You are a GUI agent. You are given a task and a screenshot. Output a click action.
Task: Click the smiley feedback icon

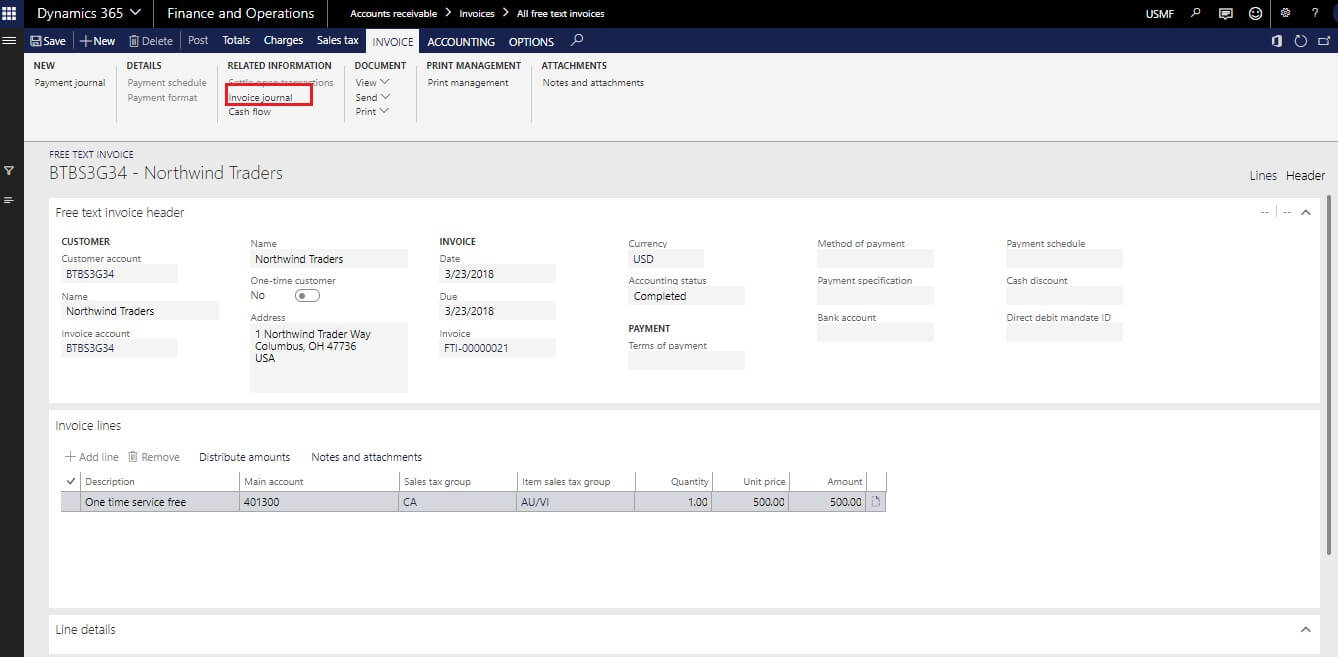[1255, 13]
